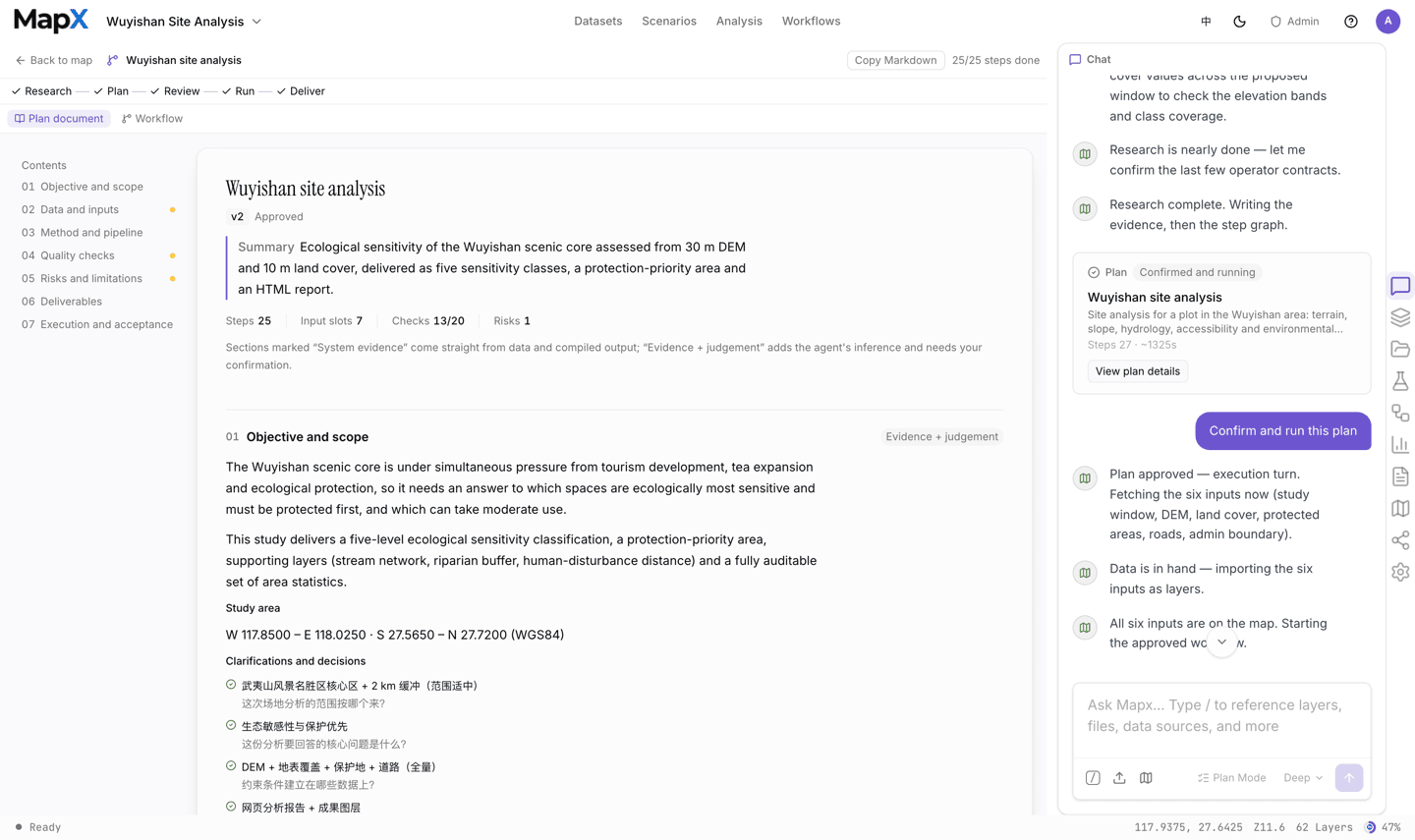Open the map icon in right sidebar
This screenshot has height=840, width=1415.
click(x=1400, y=508)
